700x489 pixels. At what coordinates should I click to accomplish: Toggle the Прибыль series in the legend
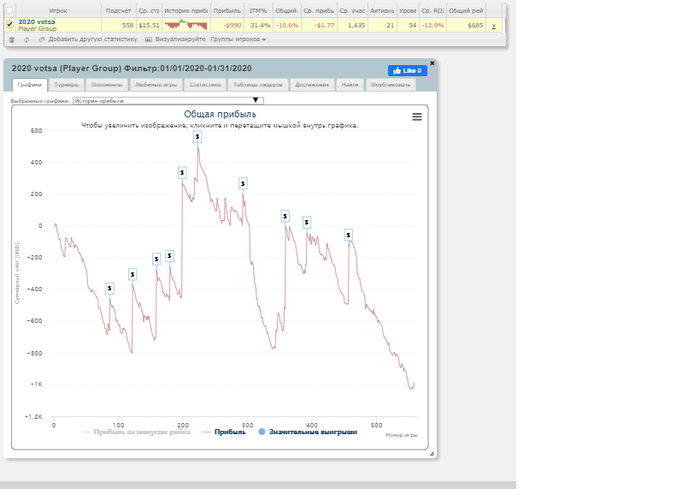pyautogui.click(x=224, y=432)
